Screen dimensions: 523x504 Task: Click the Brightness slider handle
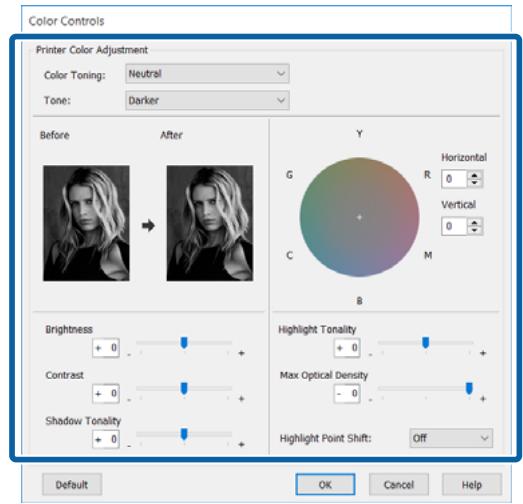(x=184, y=343)
